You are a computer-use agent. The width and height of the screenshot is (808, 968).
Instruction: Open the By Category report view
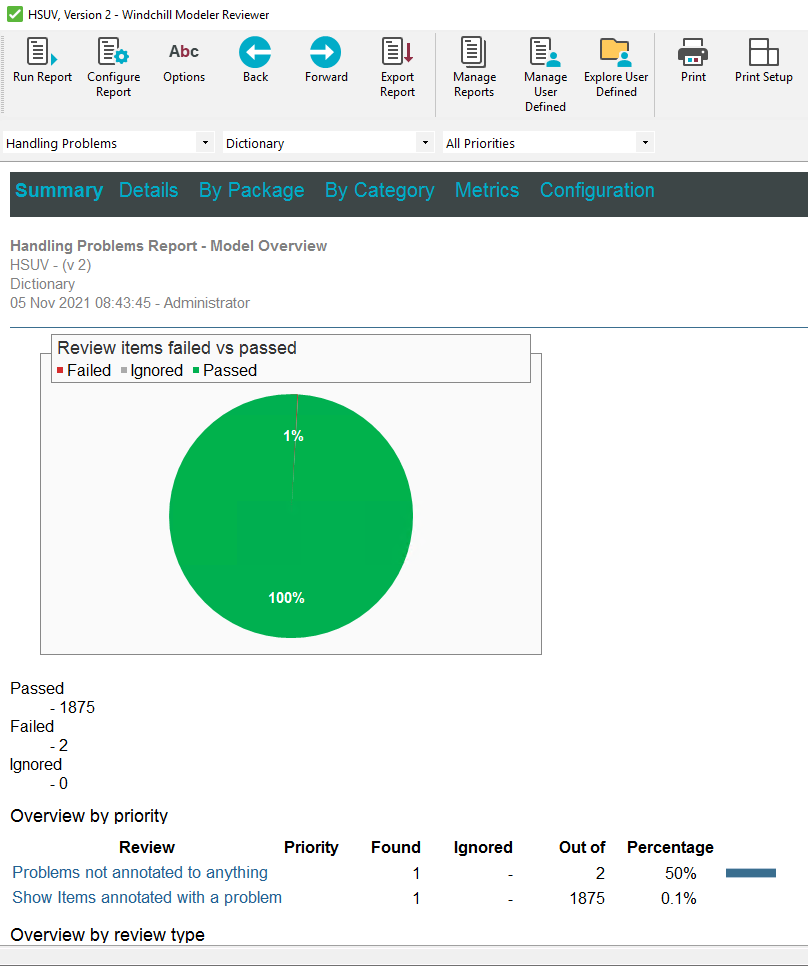[x=379, y=189]
